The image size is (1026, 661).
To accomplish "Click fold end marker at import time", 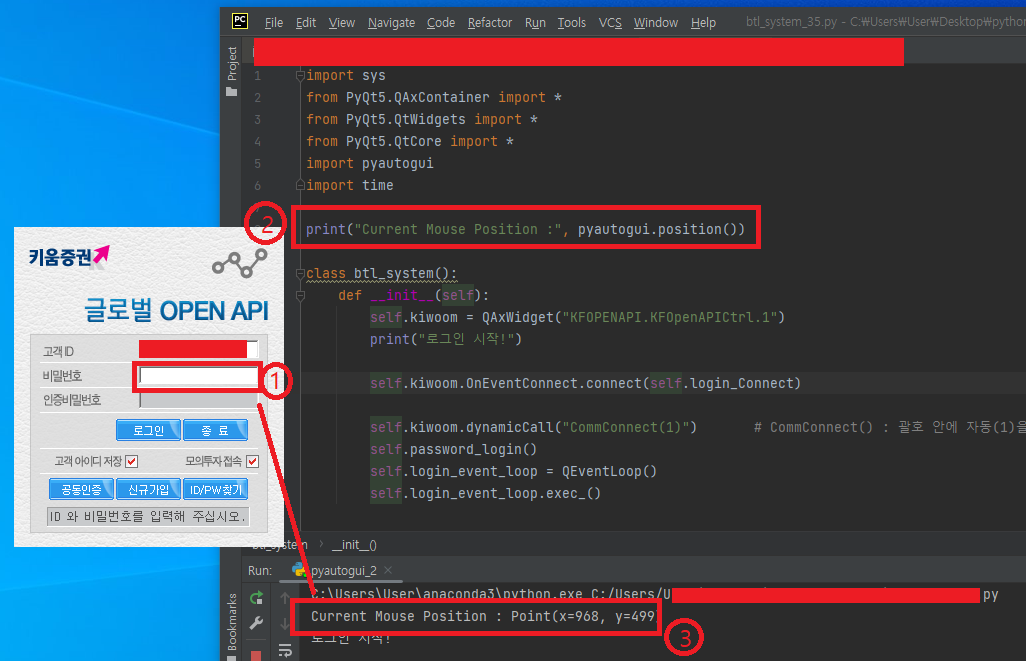I will 300,185.
